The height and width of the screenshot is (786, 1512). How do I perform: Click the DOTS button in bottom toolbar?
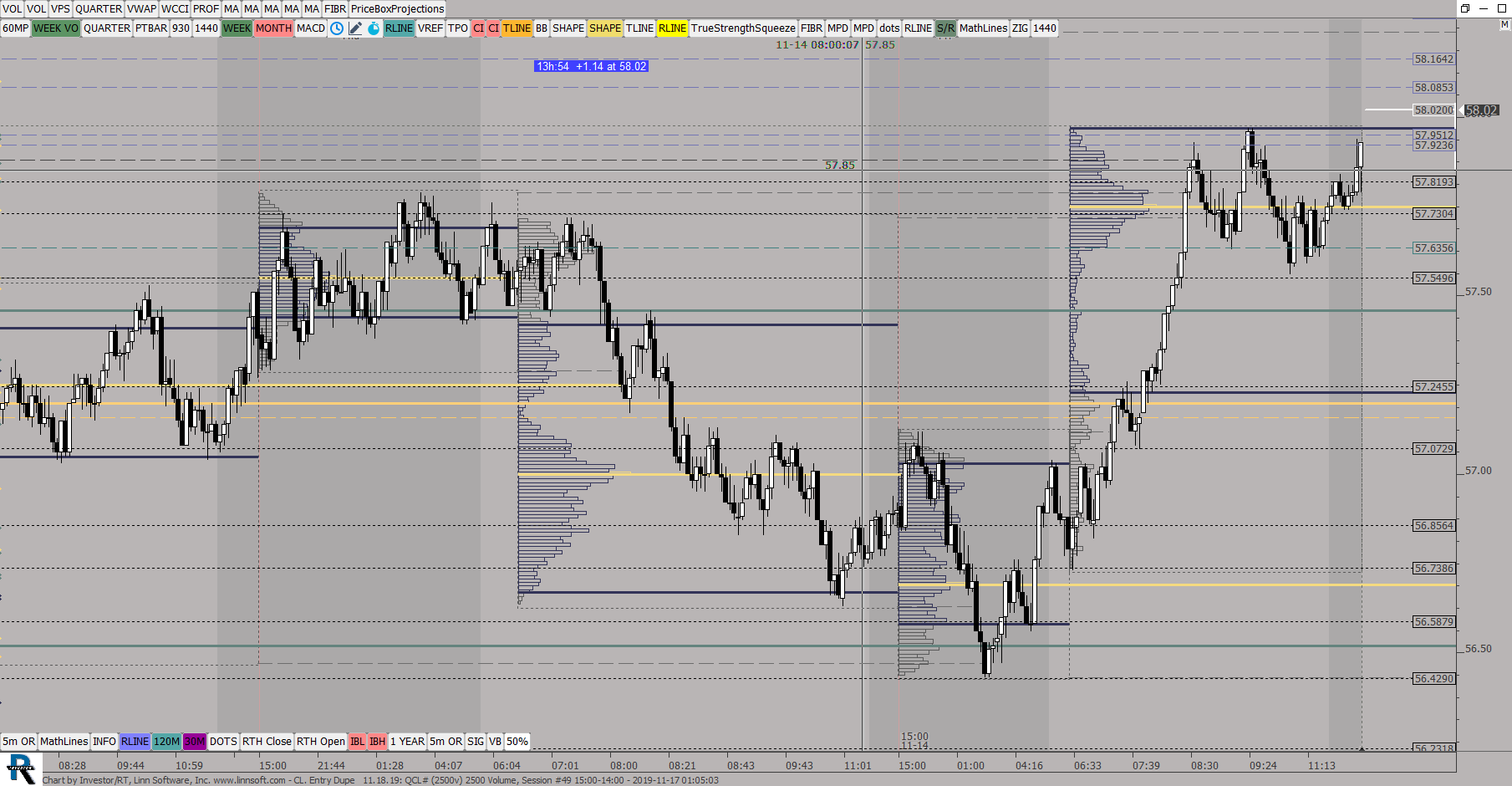(x=223, y=742)
